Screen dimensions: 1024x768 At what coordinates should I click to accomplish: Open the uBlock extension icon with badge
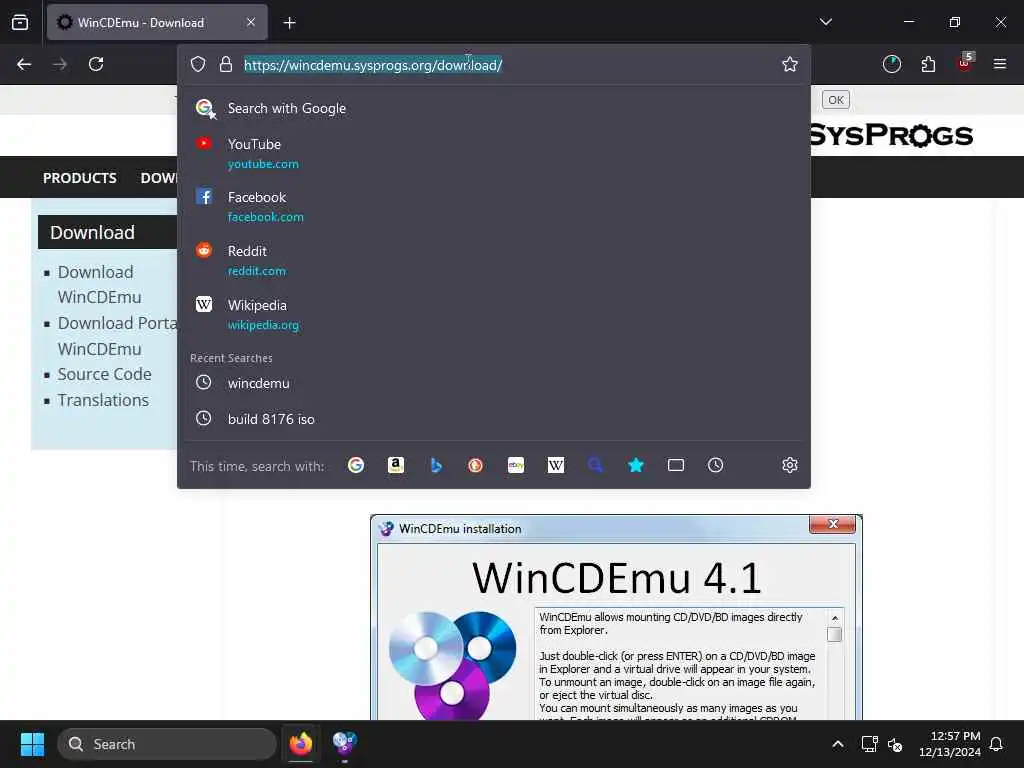tap(965, 63)
